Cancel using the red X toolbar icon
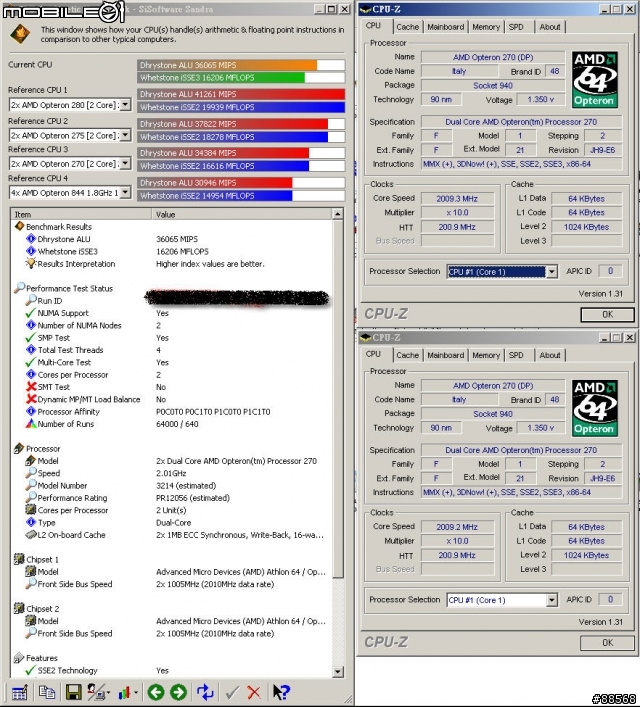This screenshot has height=707, width=640. [x=254, y=693]
